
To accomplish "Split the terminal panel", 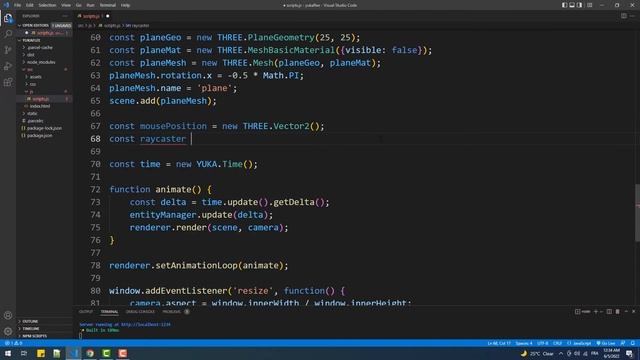I will tap(609, 311).
